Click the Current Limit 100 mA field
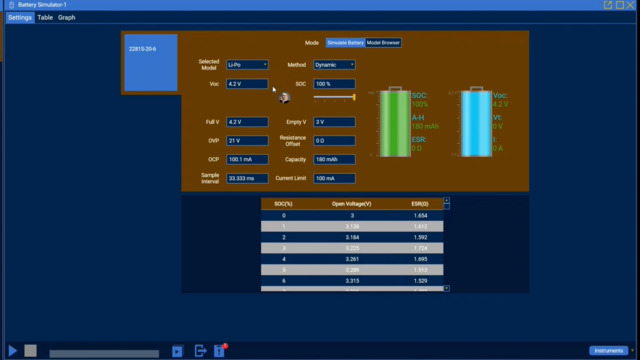This screenshot has width=640, height=360. pos(334,178)
